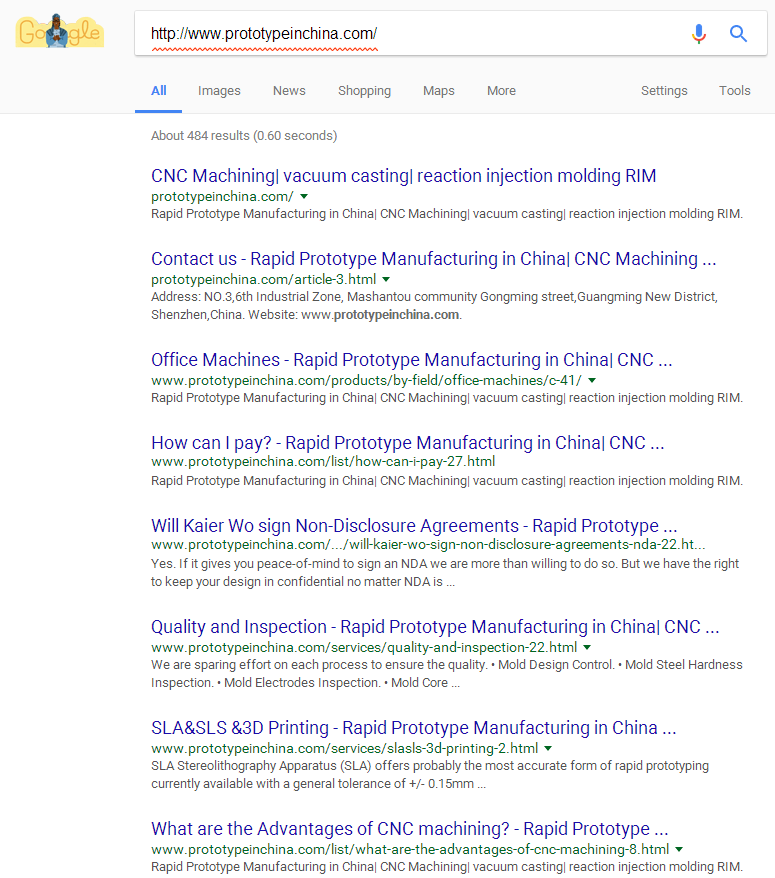Click the 'Yes. If it gives you peace-of-mind' snippet
The image size is (775, 878).
tap(445, 572)
